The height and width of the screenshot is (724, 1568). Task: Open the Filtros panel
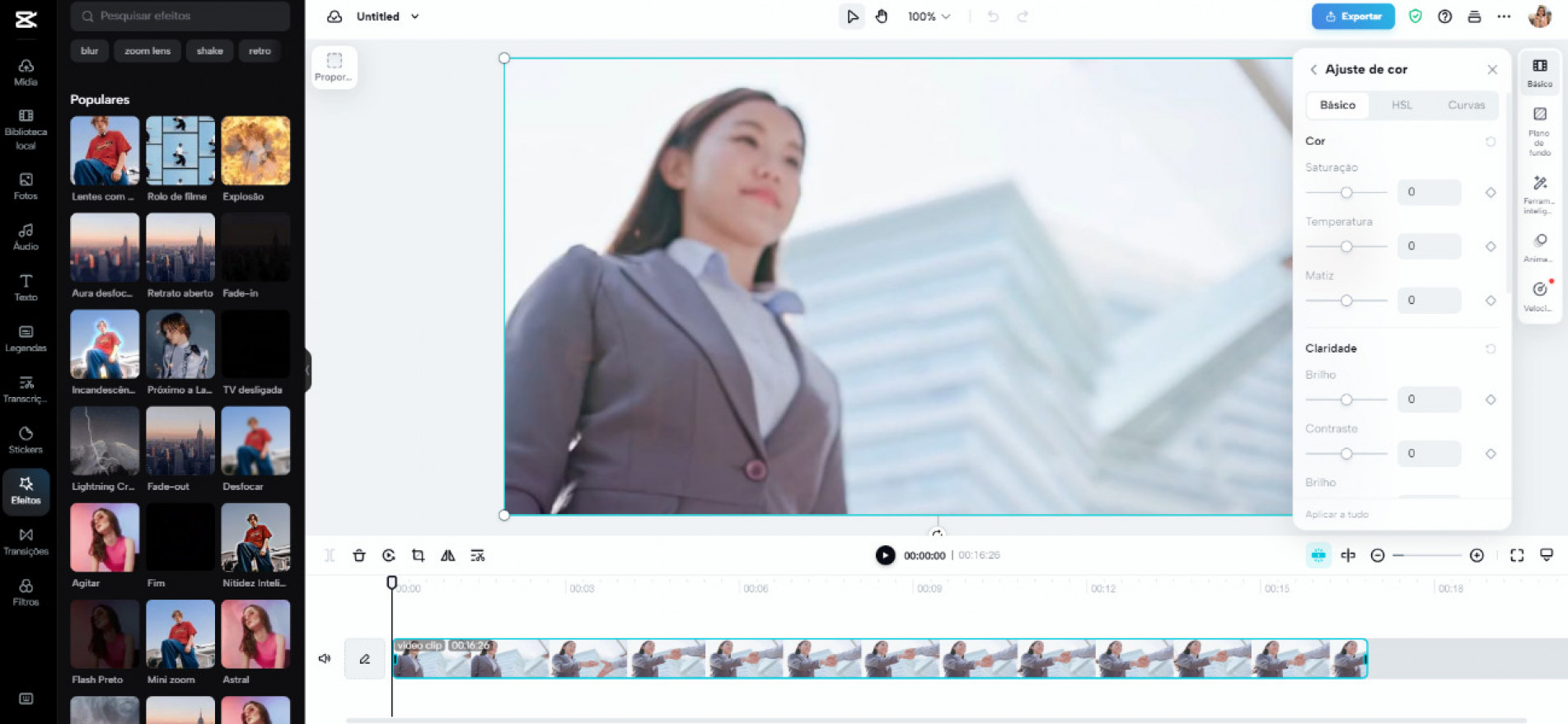(26, 591)
